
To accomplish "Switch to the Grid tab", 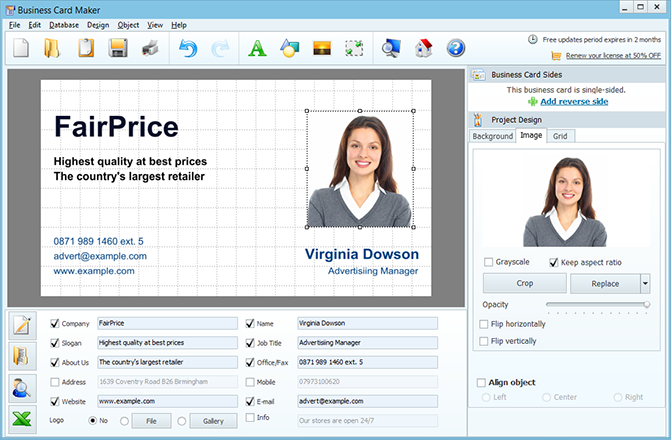I will (560, 136).
